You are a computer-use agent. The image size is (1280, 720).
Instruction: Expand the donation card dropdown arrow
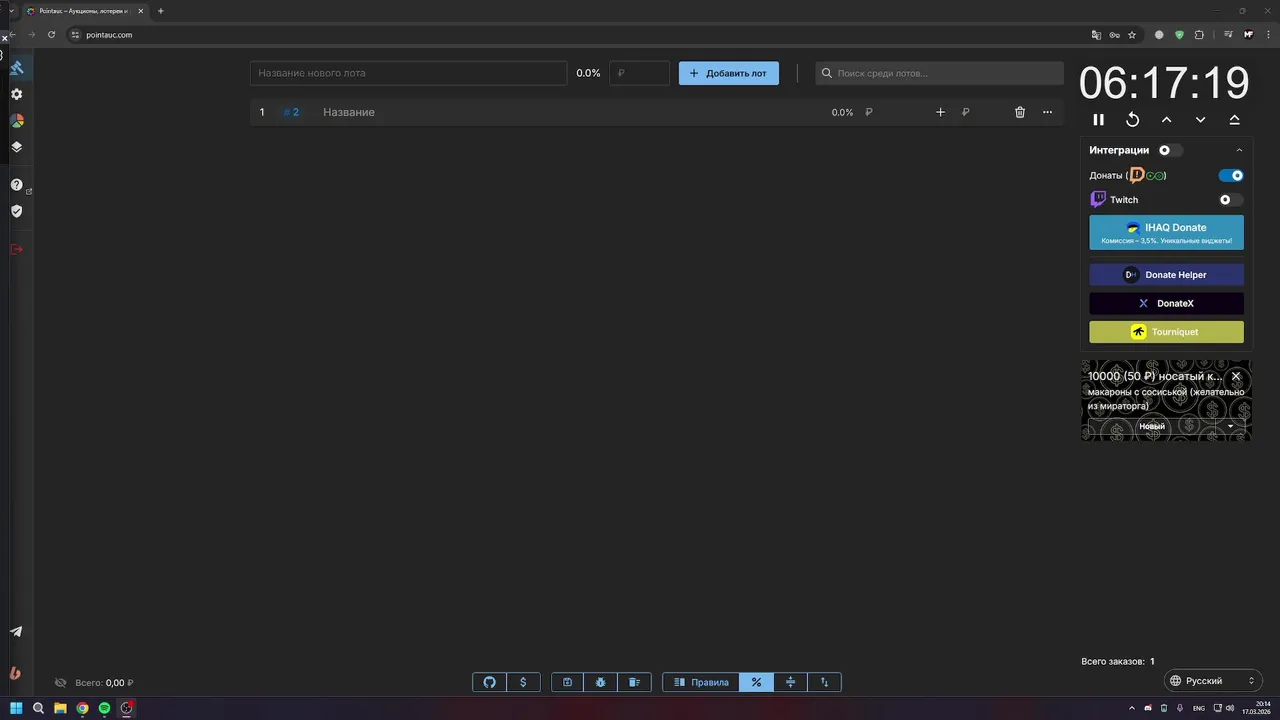[x=1231, y=426]
